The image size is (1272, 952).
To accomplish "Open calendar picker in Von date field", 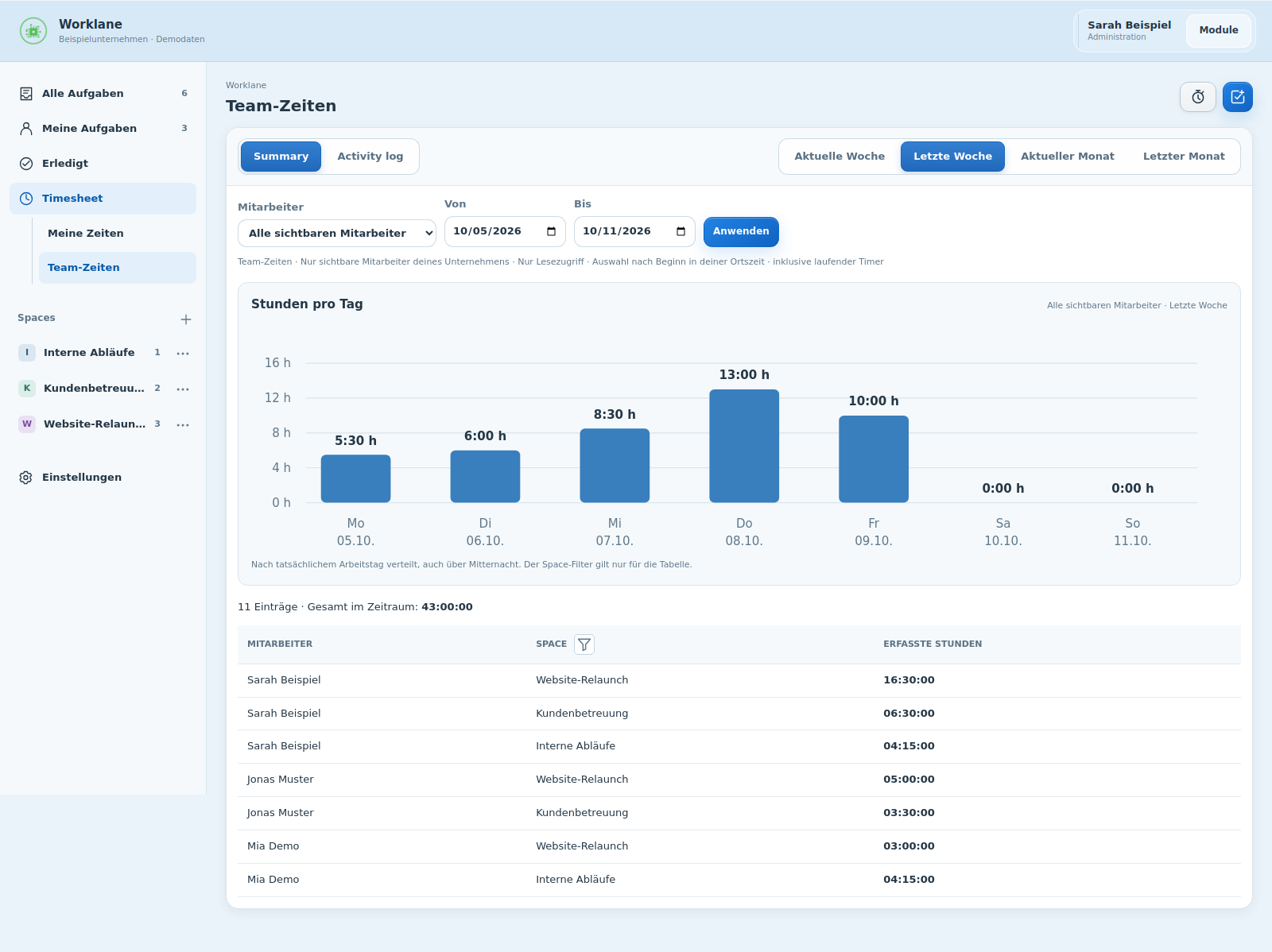I will point(551,232).
